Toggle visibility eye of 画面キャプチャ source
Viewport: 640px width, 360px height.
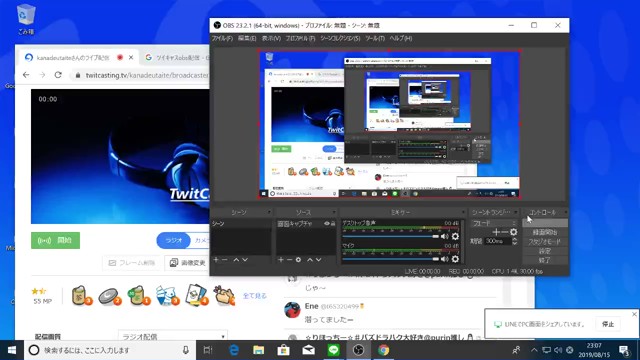click(x=327, y=223)
